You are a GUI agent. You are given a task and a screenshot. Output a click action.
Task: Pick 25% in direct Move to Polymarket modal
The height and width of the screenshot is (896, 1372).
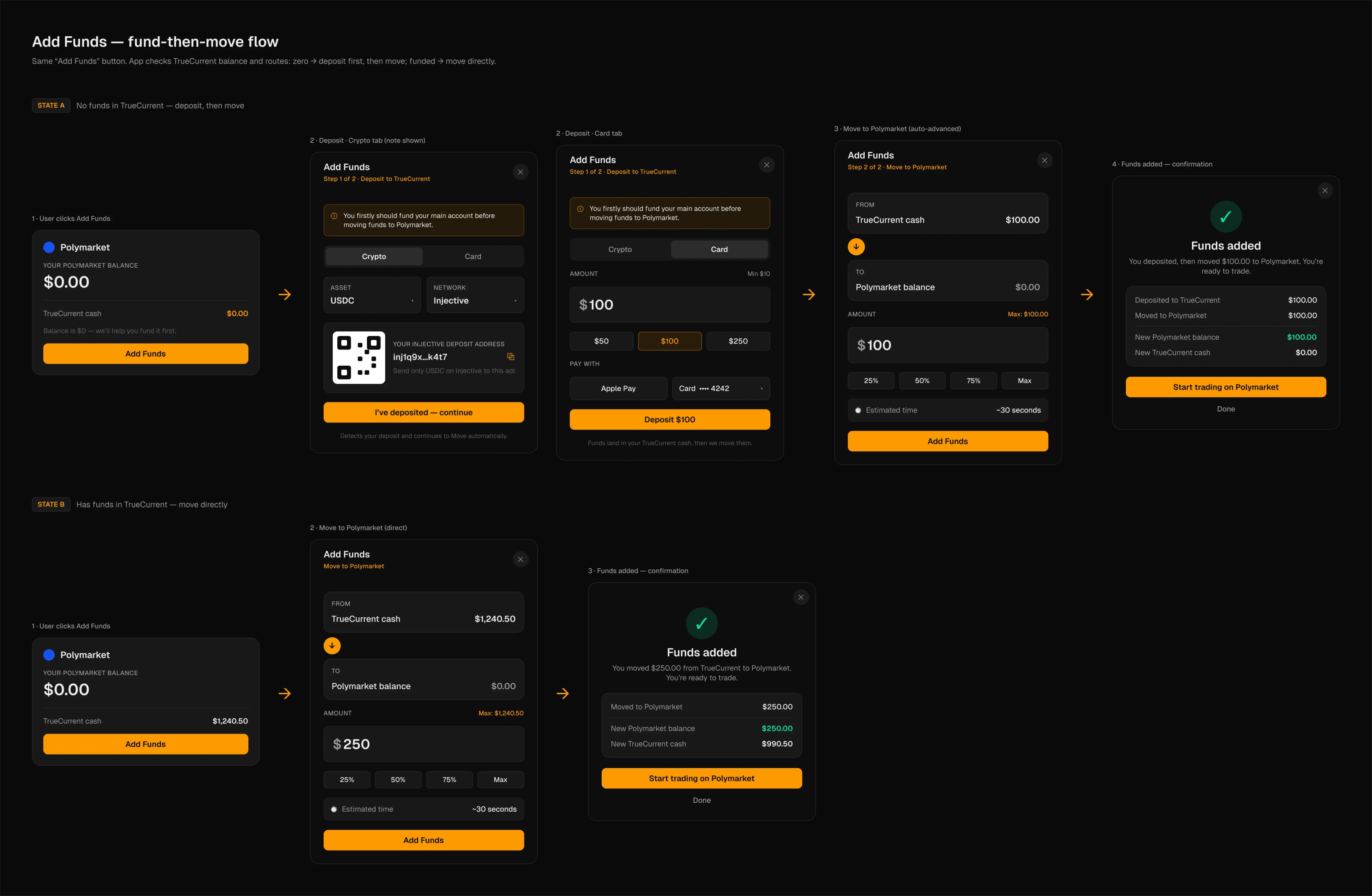coord(347,779)
